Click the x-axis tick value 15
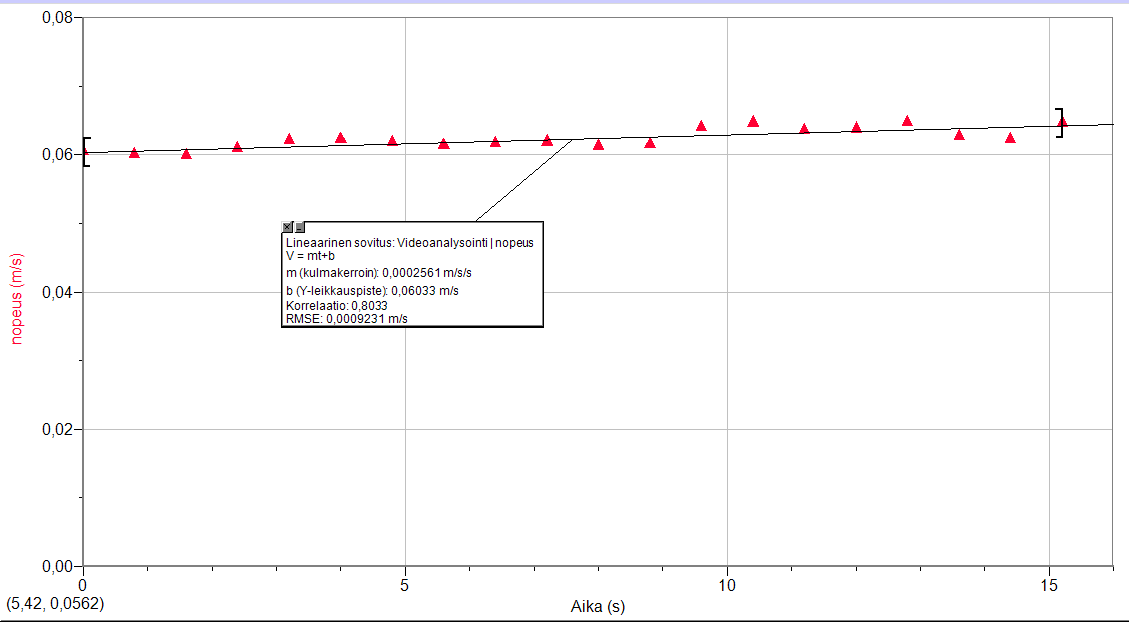The image size is (1129, 622). 1049,583
